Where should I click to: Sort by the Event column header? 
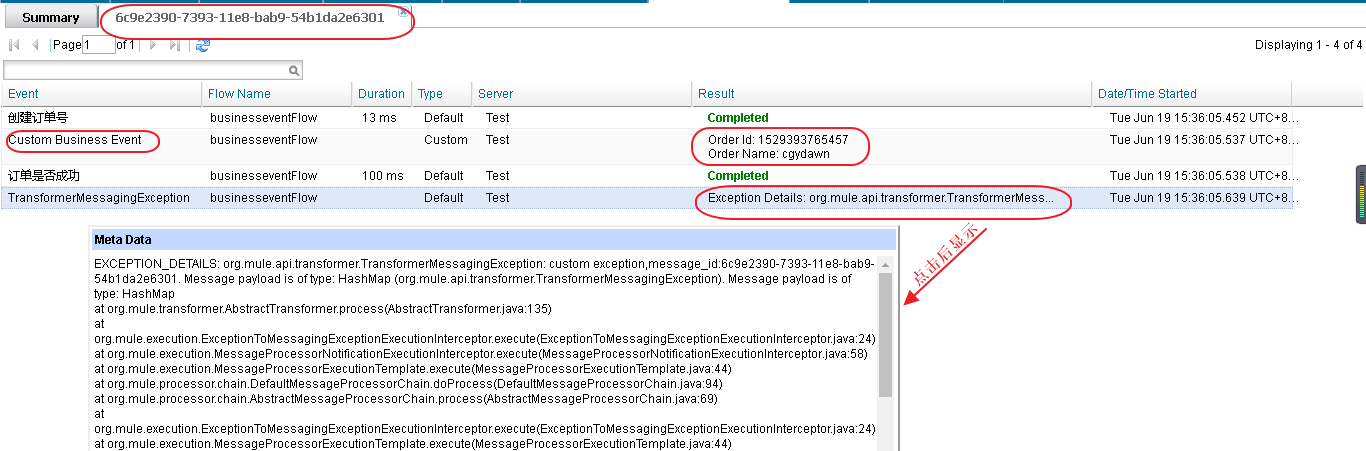tap(102, 94)
